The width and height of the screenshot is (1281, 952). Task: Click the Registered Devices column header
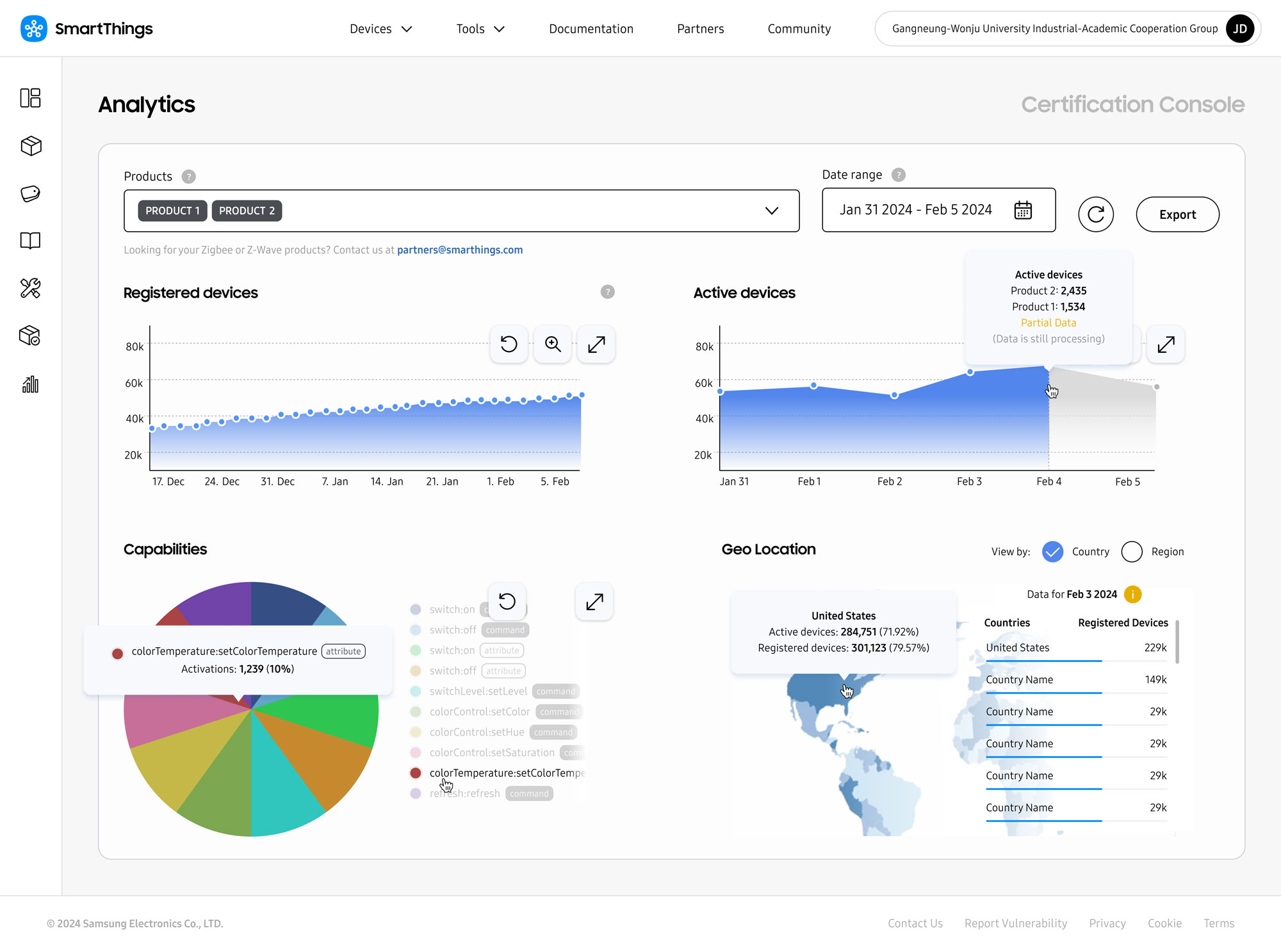tap(1123, 623)
